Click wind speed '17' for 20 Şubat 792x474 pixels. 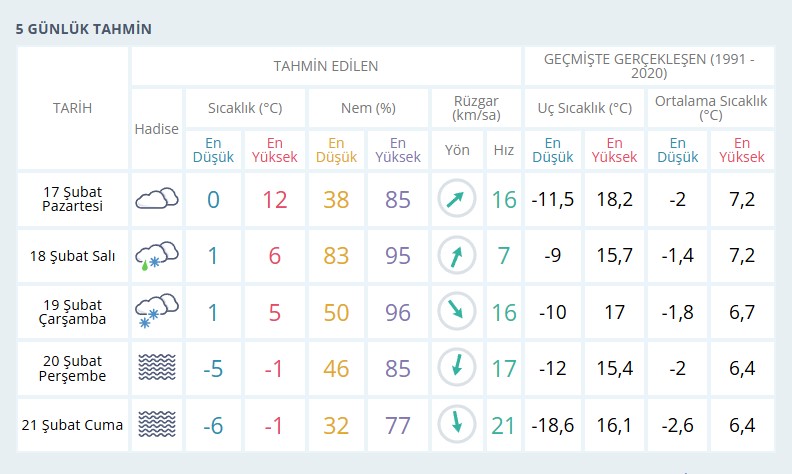click(x=504, y=369)
